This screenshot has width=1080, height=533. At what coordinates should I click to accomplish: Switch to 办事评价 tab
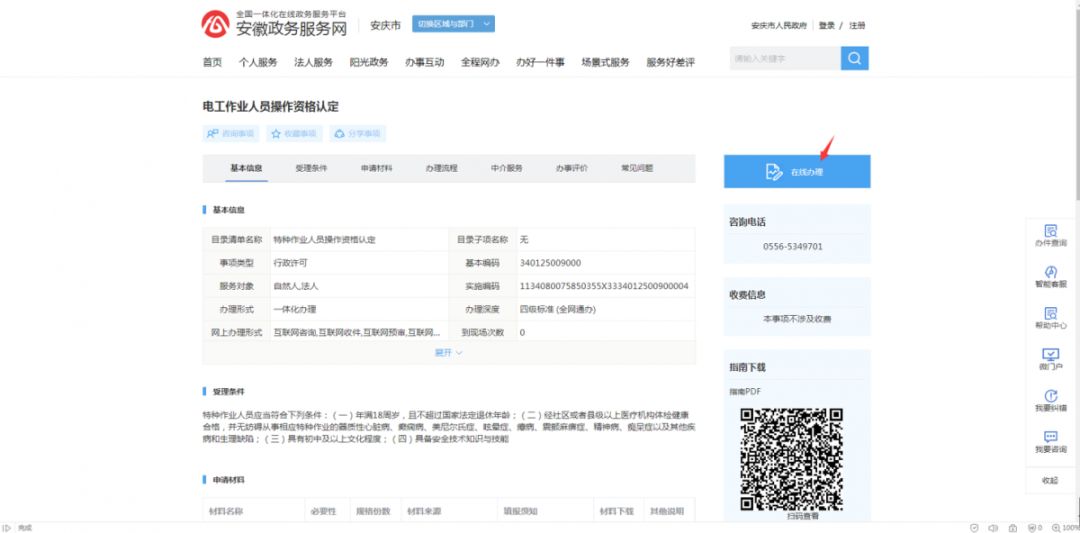click(572, 168)
